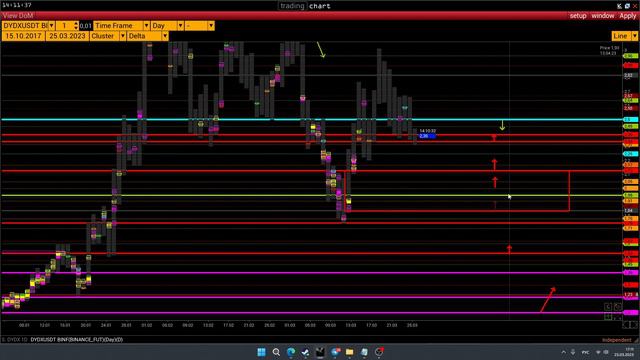This screenshot has width=640, height=360.
Task: Switch to the chart tab
Action: point(320,6)
